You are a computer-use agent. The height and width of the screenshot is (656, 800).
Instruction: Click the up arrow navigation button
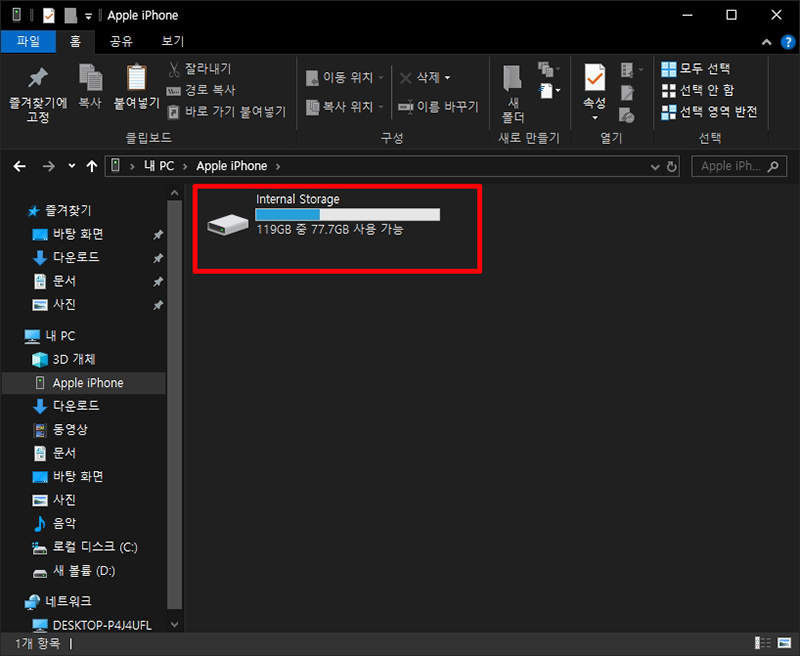(92, 166)
